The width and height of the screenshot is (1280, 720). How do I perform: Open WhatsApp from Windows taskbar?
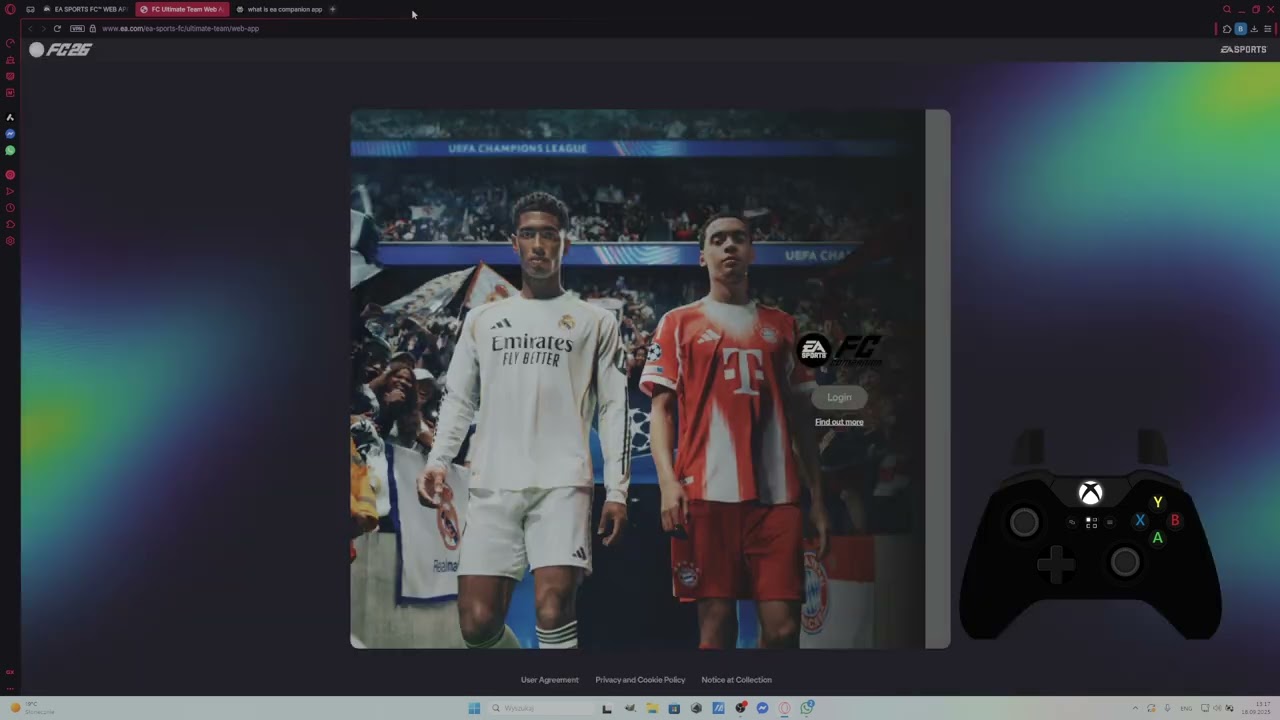click(x=807, y=708)
